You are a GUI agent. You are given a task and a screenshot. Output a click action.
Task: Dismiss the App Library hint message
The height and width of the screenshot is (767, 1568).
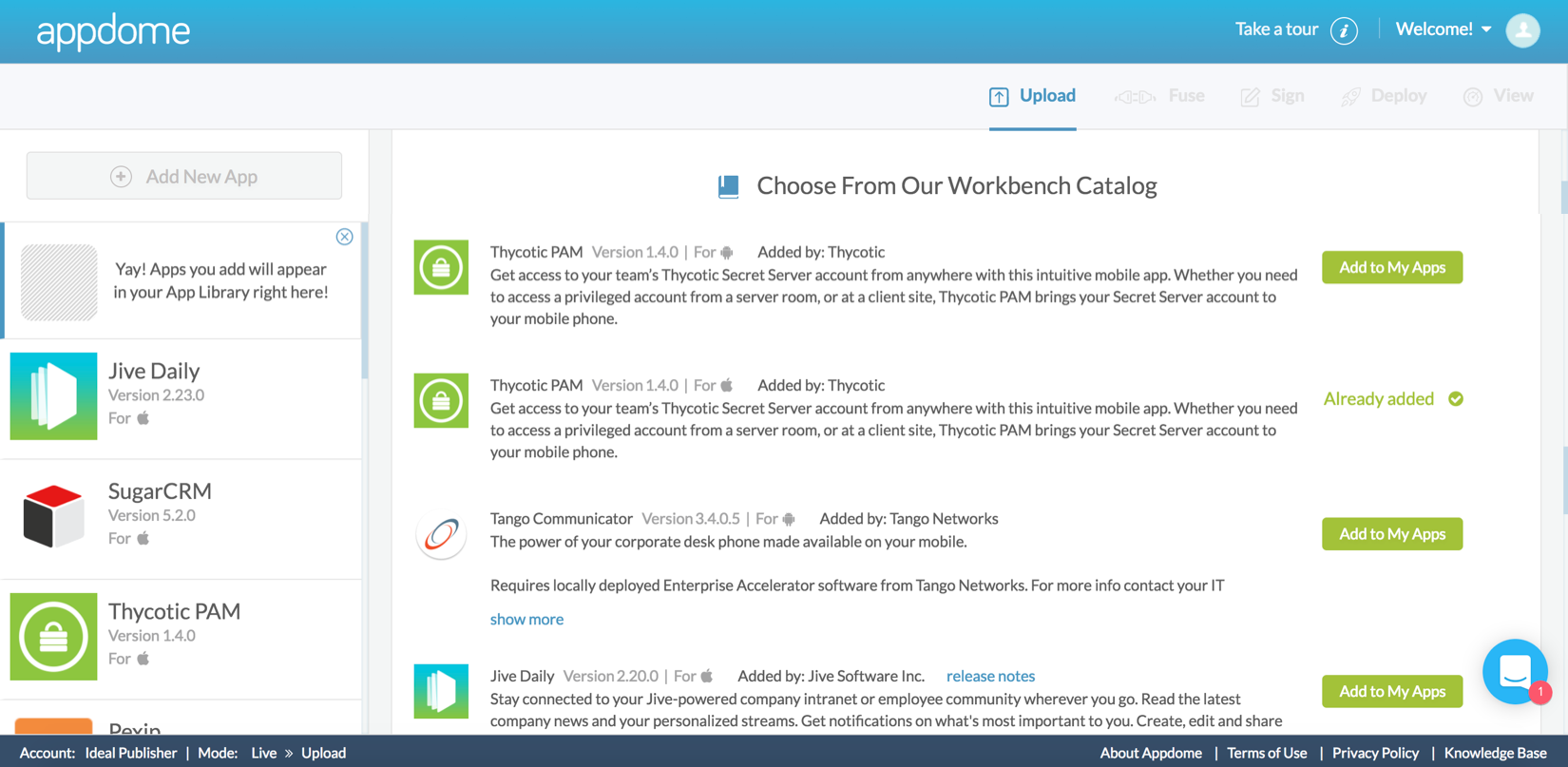(x=345, y=237)
